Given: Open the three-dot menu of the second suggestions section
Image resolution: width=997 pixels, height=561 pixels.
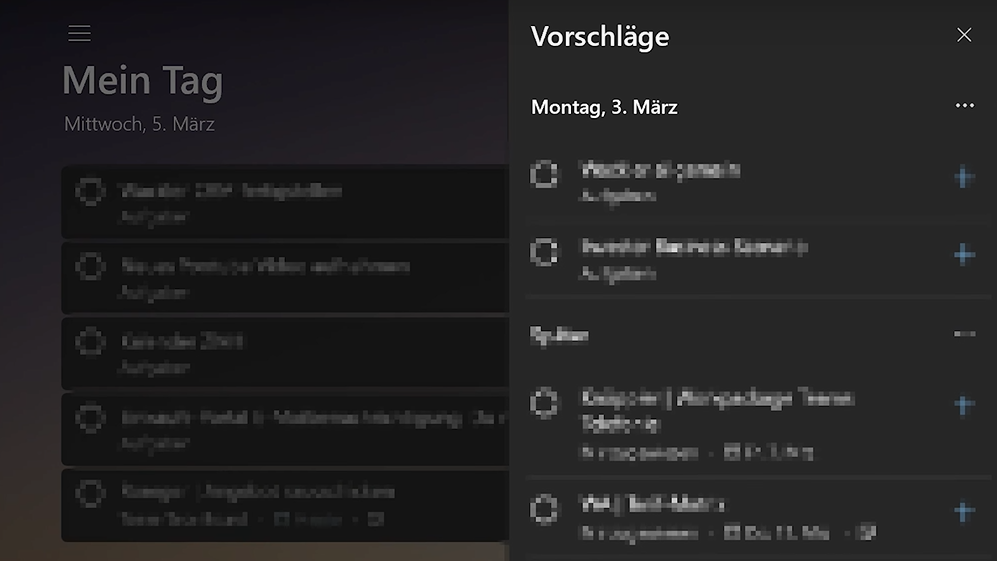Looking at the screenshot, I should click(x=964, y=334).
